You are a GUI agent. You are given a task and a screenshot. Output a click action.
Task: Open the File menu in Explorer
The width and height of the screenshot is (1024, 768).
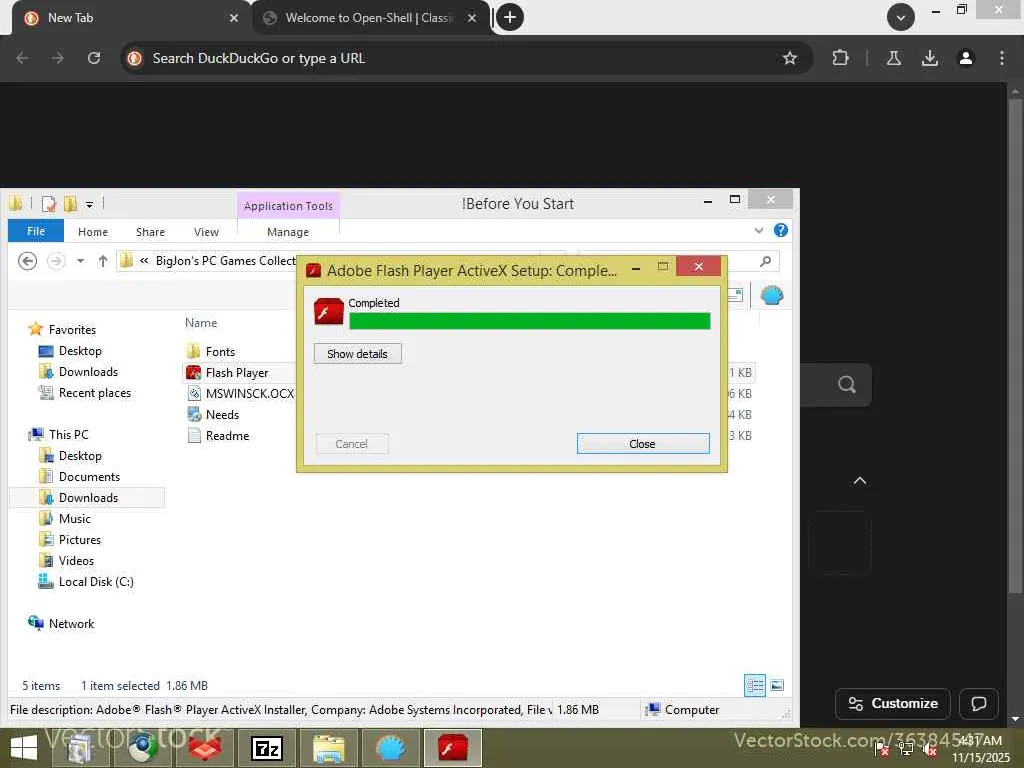pos(36,231)
